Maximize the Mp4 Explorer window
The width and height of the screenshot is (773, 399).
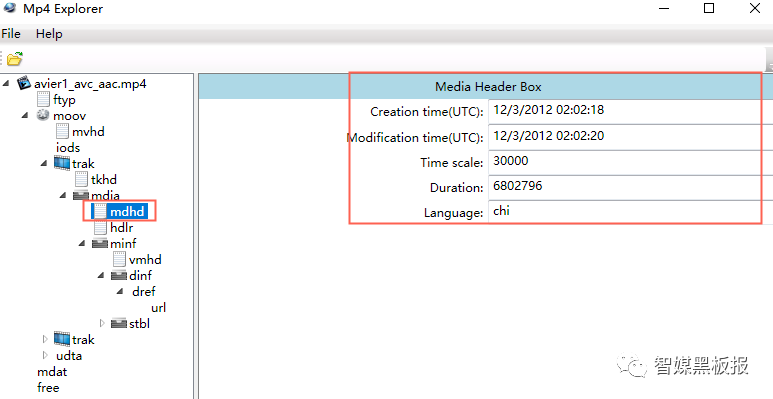coord(709,8)
